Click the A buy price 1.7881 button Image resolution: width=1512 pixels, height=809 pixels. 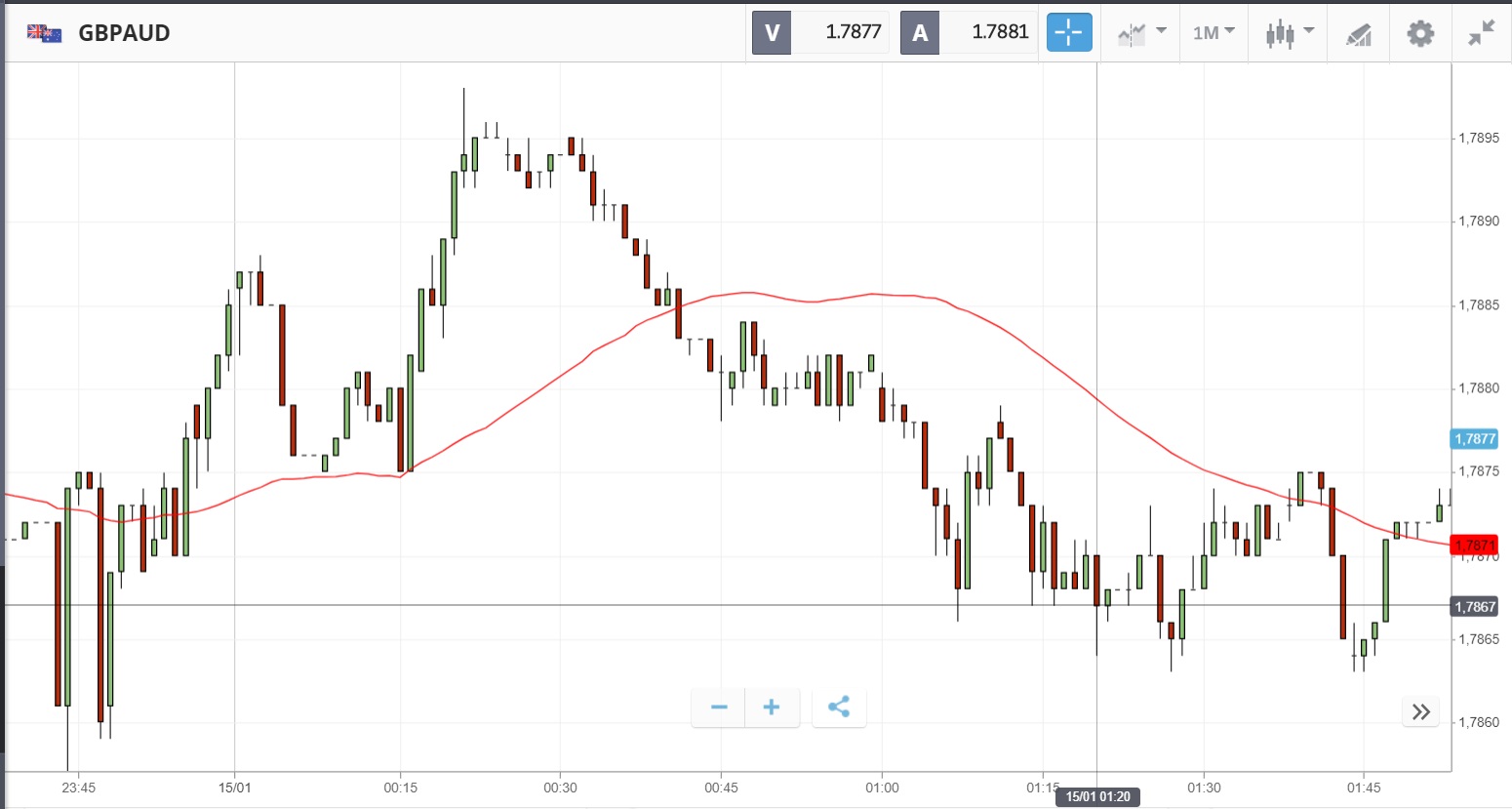(x=969, y=32)
